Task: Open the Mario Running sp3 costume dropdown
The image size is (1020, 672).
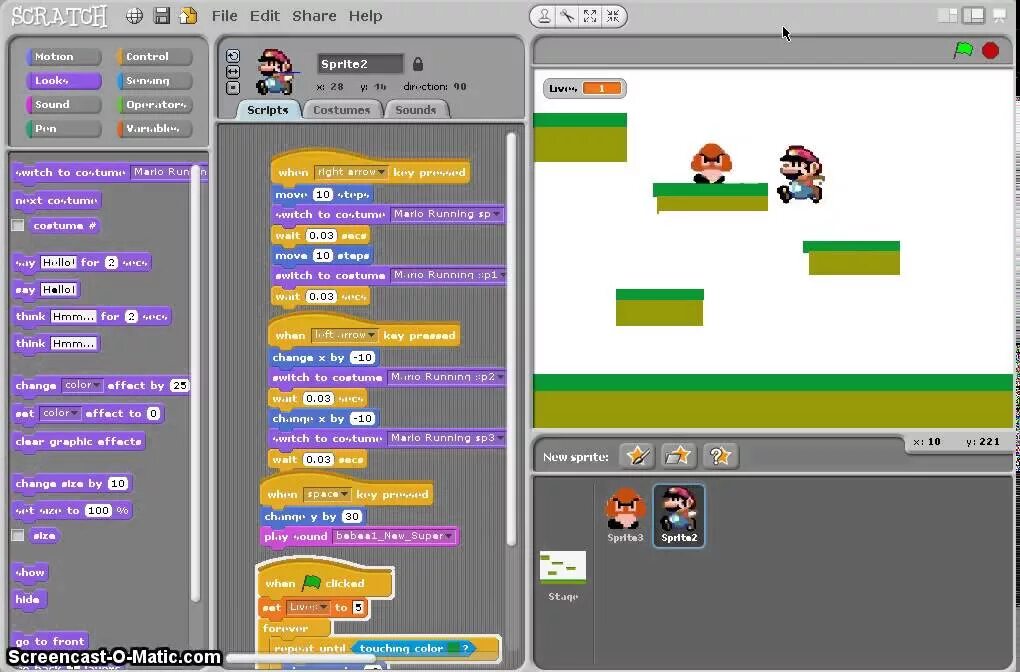Action: (447, 438)
